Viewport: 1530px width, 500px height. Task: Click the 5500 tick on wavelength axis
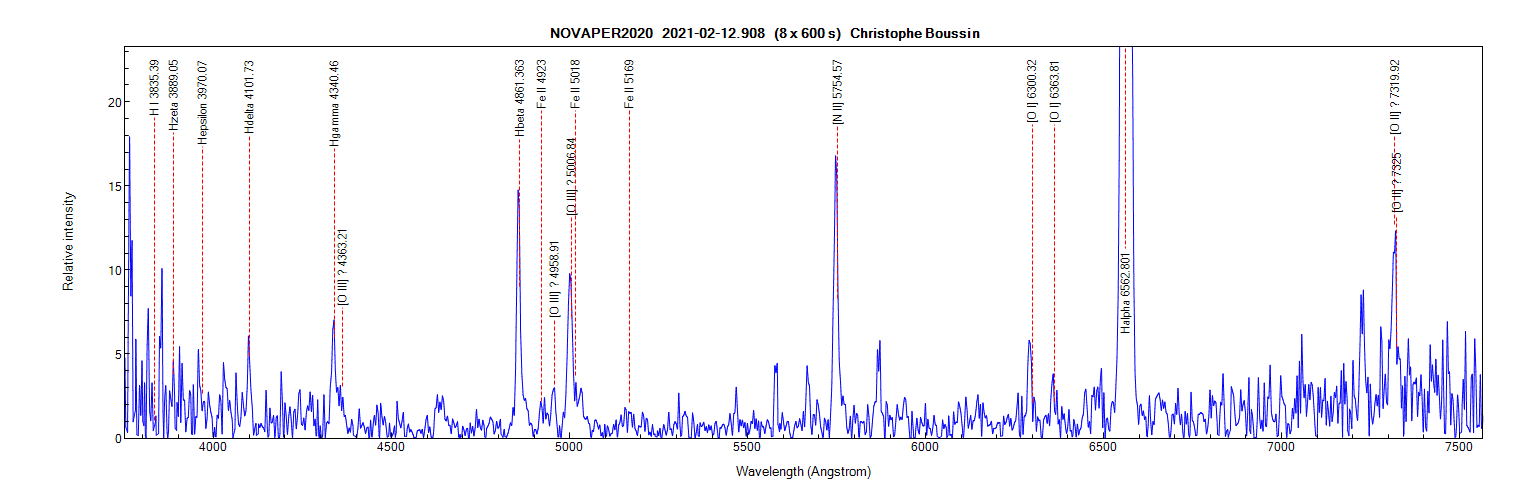coord(745,447)
